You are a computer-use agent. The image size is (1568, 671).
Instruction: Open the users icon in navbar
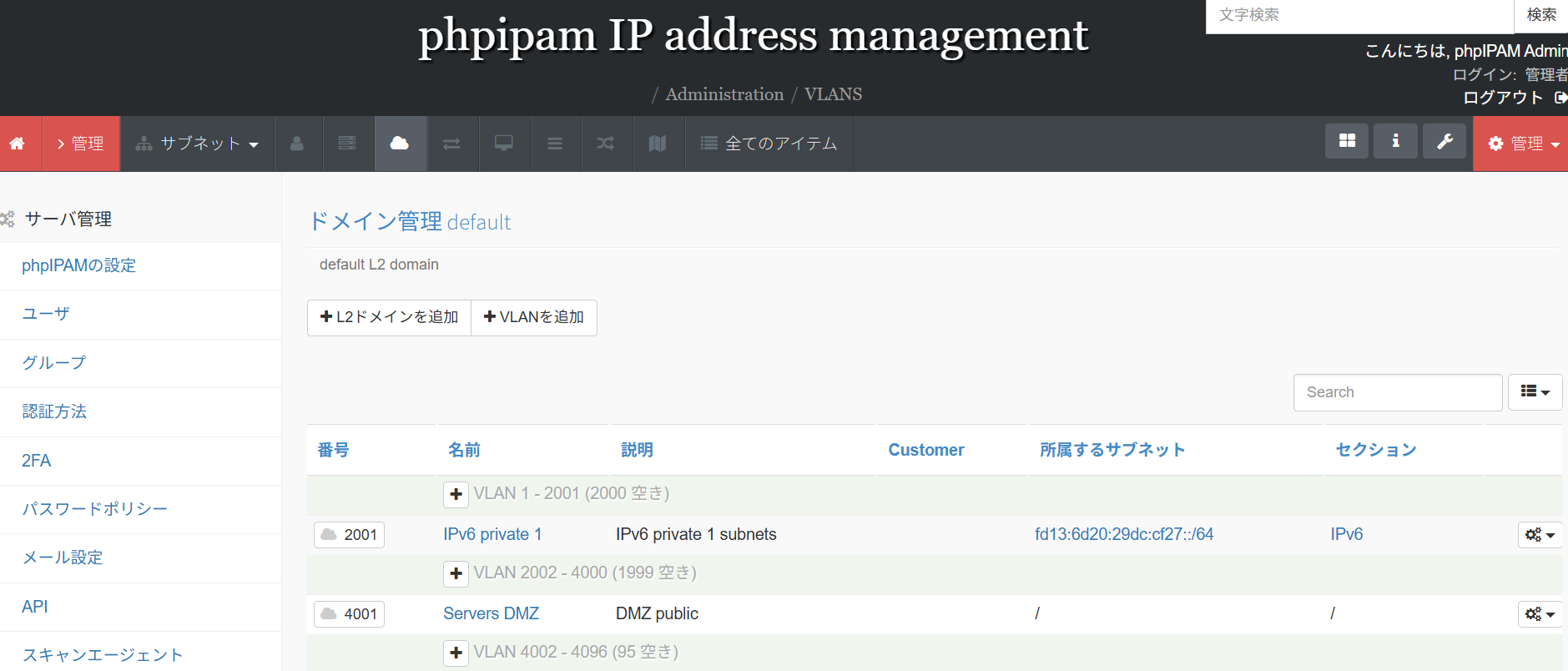[297, 144]
